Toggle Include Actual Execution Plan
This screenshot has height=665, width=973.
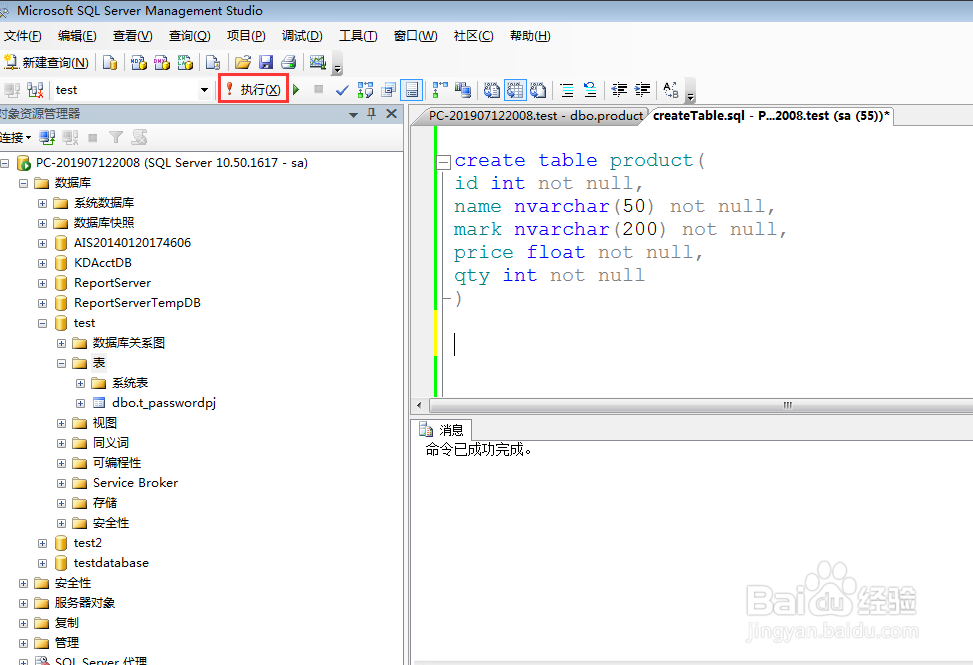coord(440,90)
